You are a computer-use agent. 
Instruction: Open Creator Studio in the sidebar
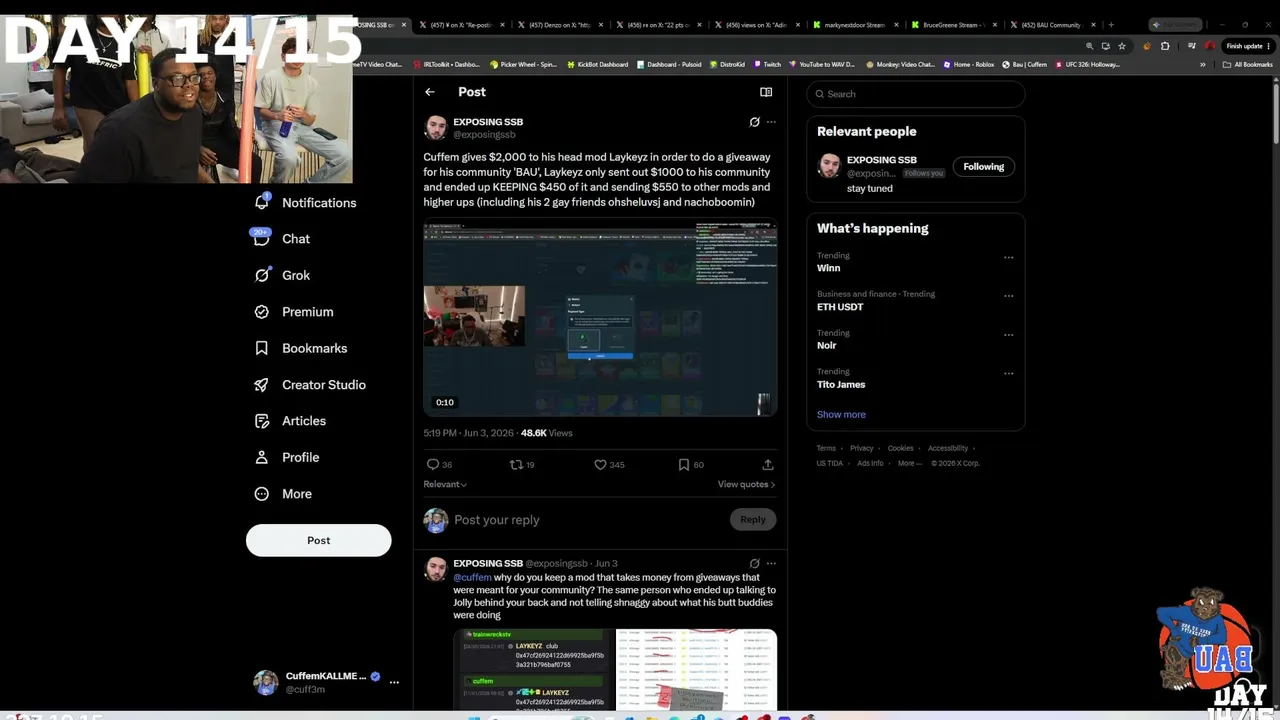(310, 385)
